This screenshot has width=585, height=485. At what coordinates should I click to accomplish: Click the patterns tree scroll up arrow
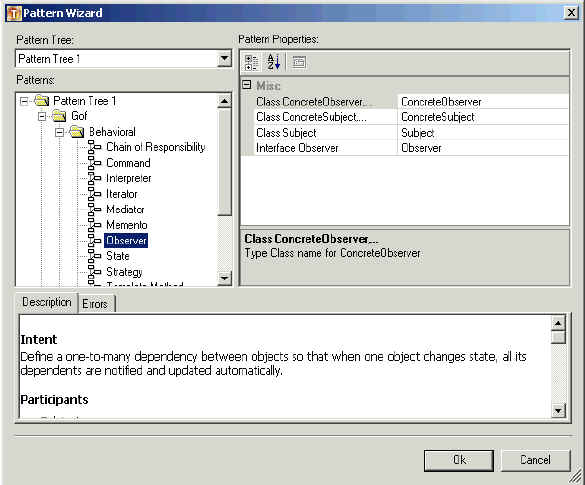point(224,101)
